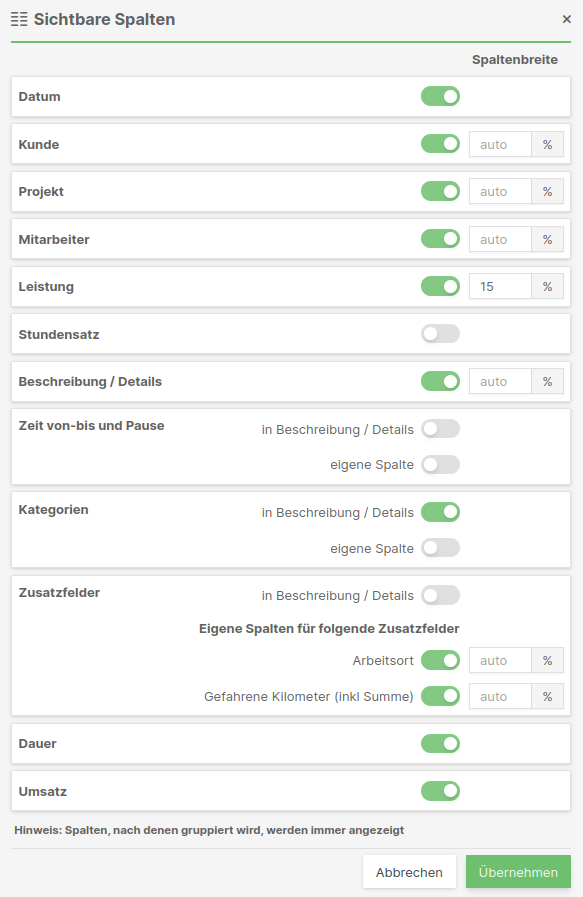The image size is (583, 897).
Task: Switch off the Mitarbeiter column
Action: click(440, 239)
